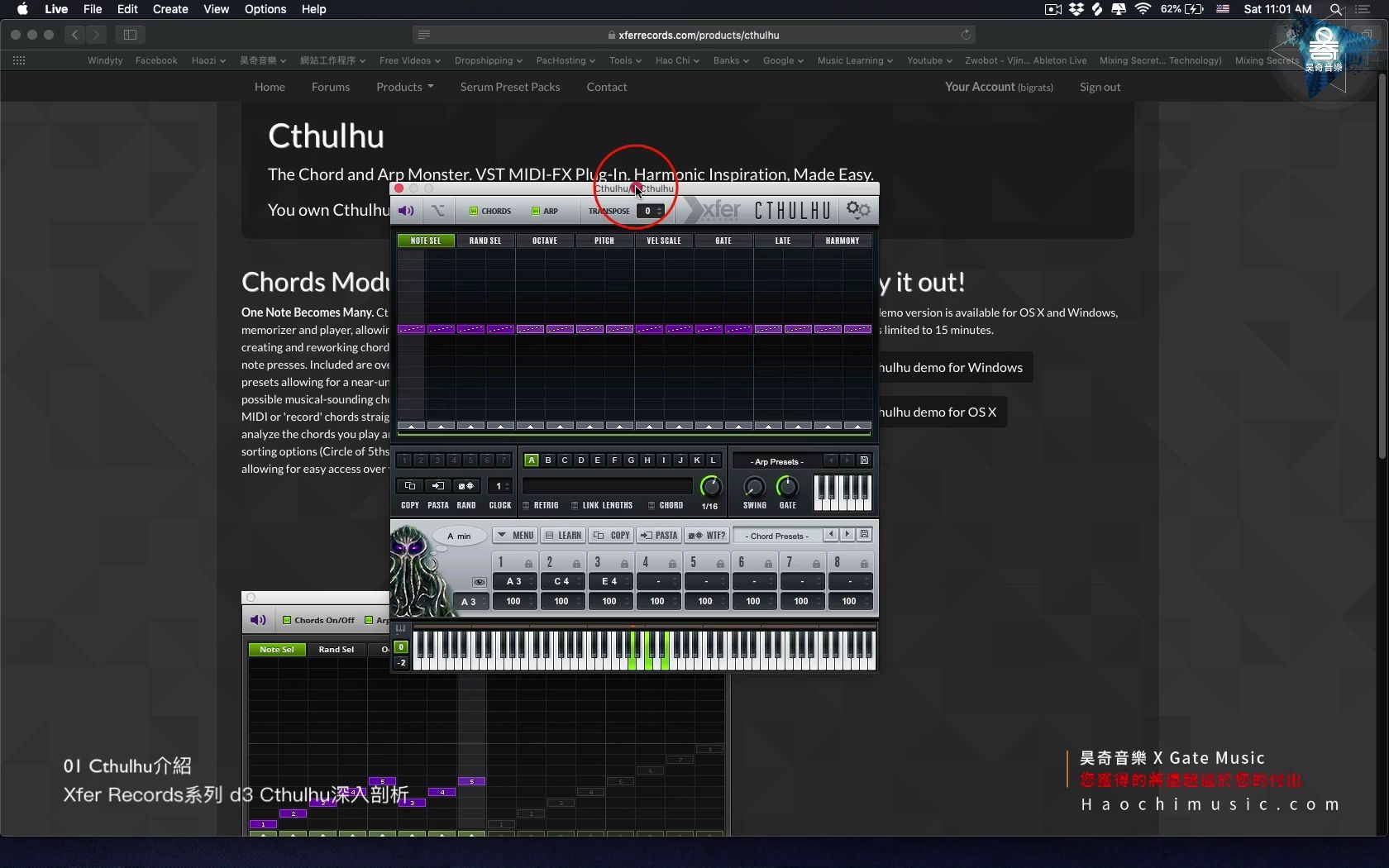Image resolution: width=1389 pixels, height=868 pixels.
Task: Save the Arp preset with disk icon
Action: click(x=865, y=460)
